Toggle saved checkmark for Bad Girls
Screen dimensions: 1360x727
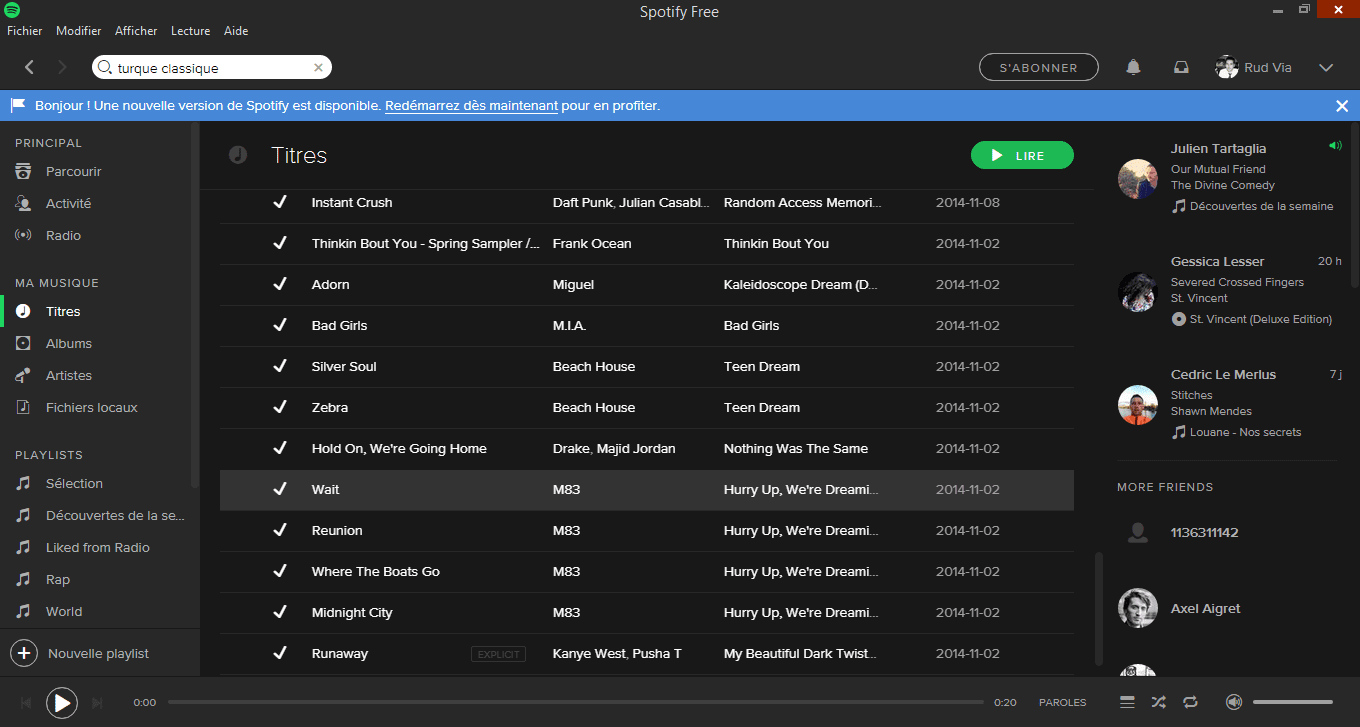click(280, 325)
